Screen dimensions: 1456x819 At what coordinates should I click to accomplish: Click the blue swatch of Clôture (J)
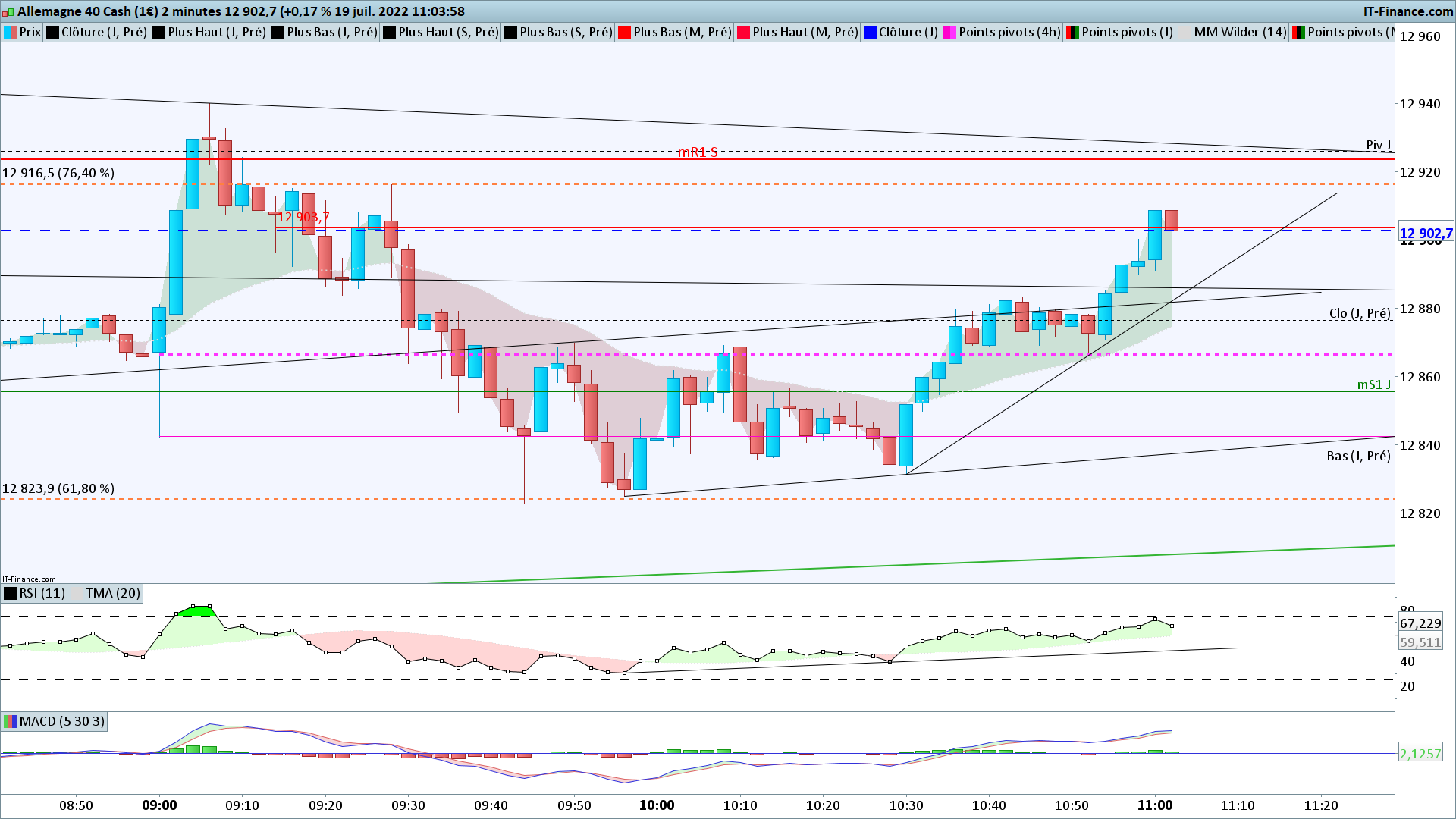click(x=870, y=32)
